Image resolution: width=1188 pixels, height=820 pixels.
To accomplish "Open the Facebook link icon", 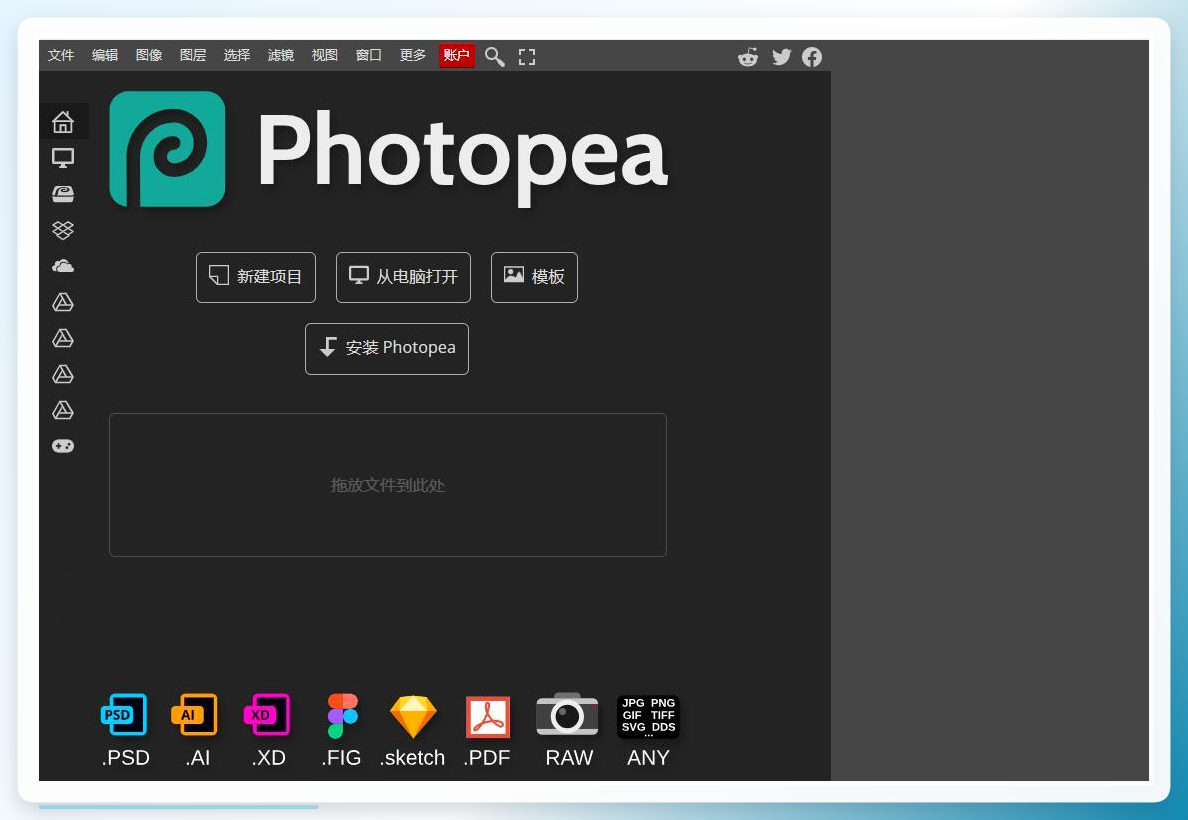I will coord(811,57).
